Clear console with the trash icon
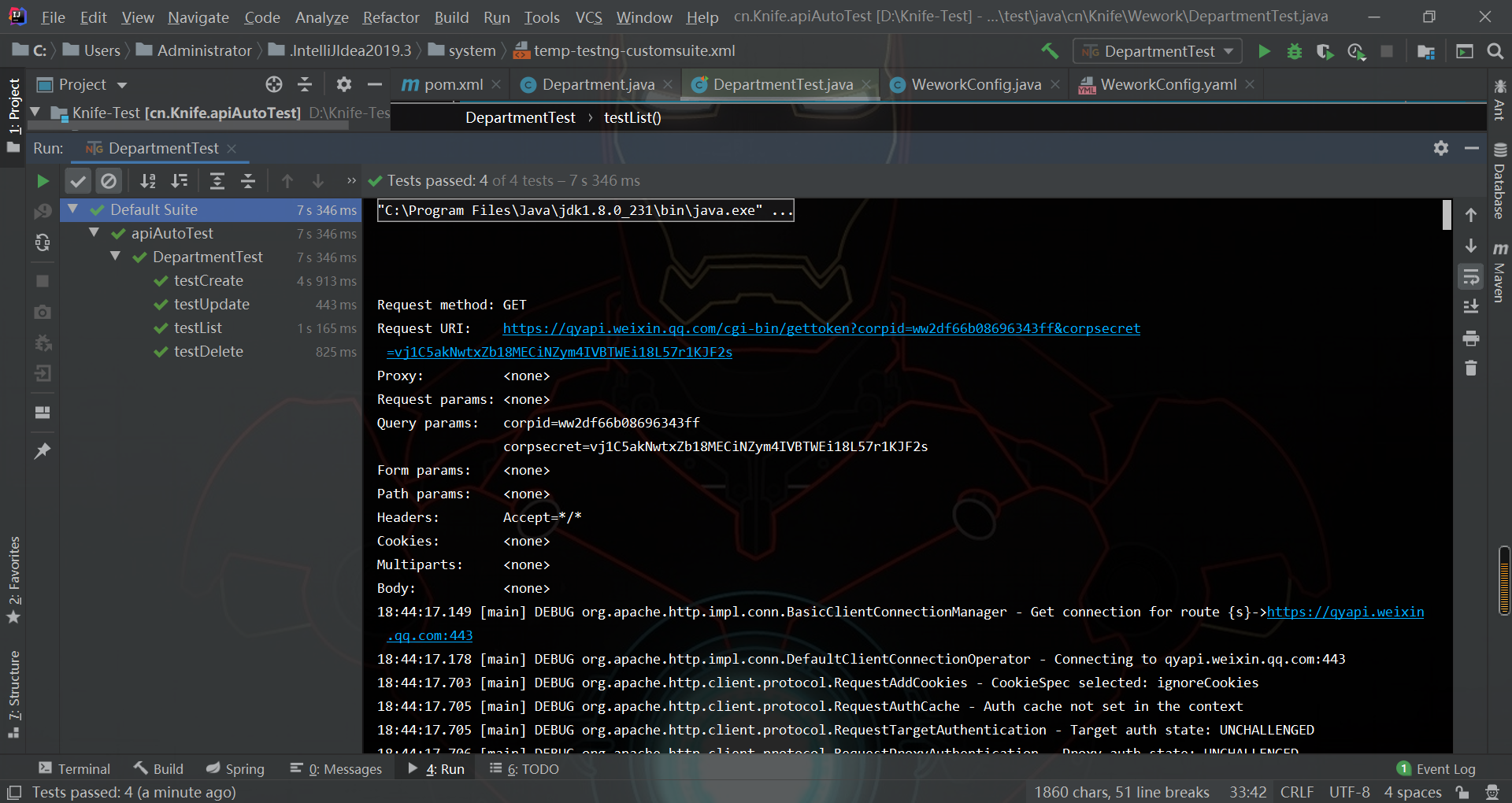 1470,368
